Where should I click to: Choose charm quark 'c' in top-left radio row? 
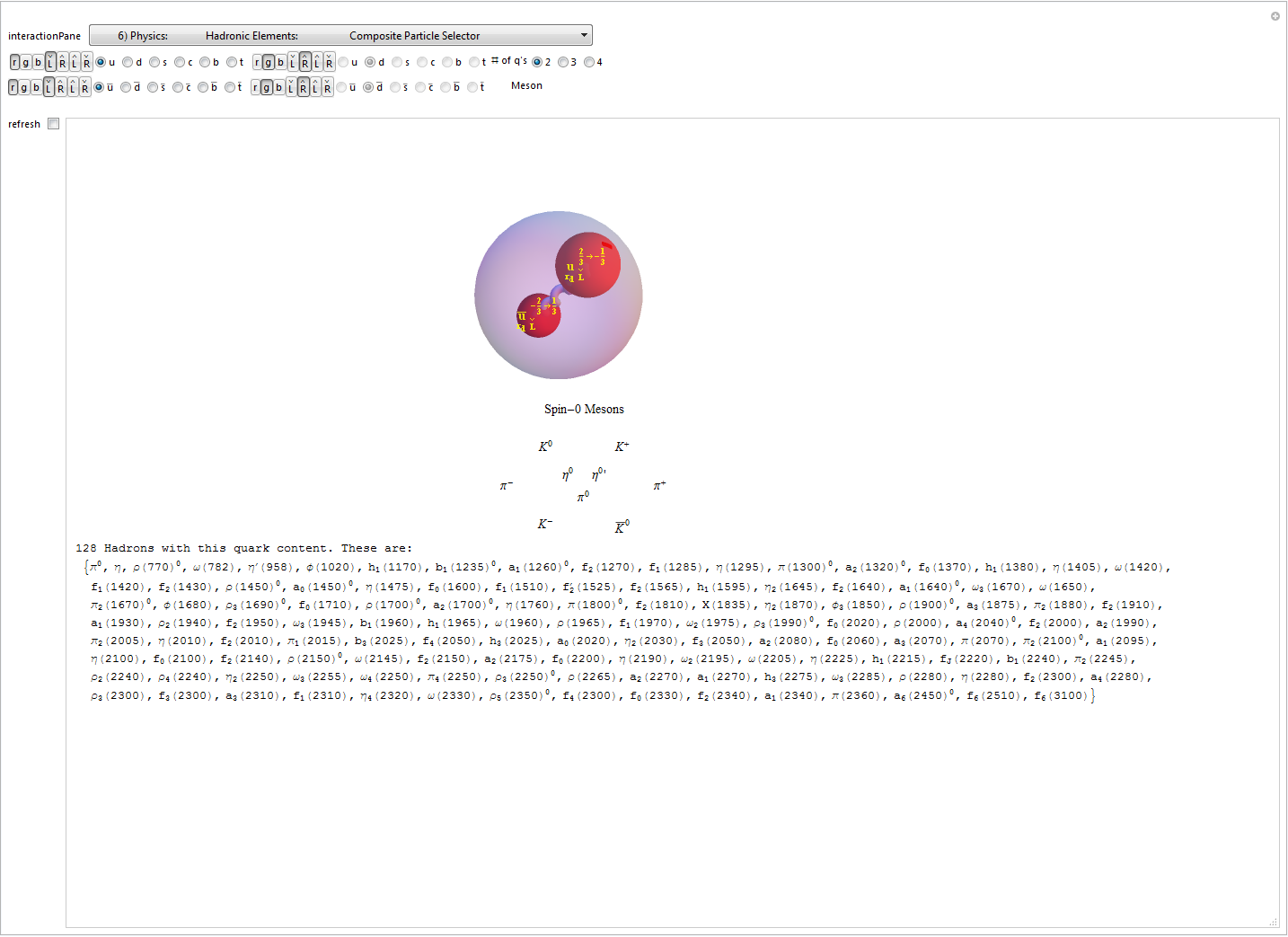click(180, 62)
